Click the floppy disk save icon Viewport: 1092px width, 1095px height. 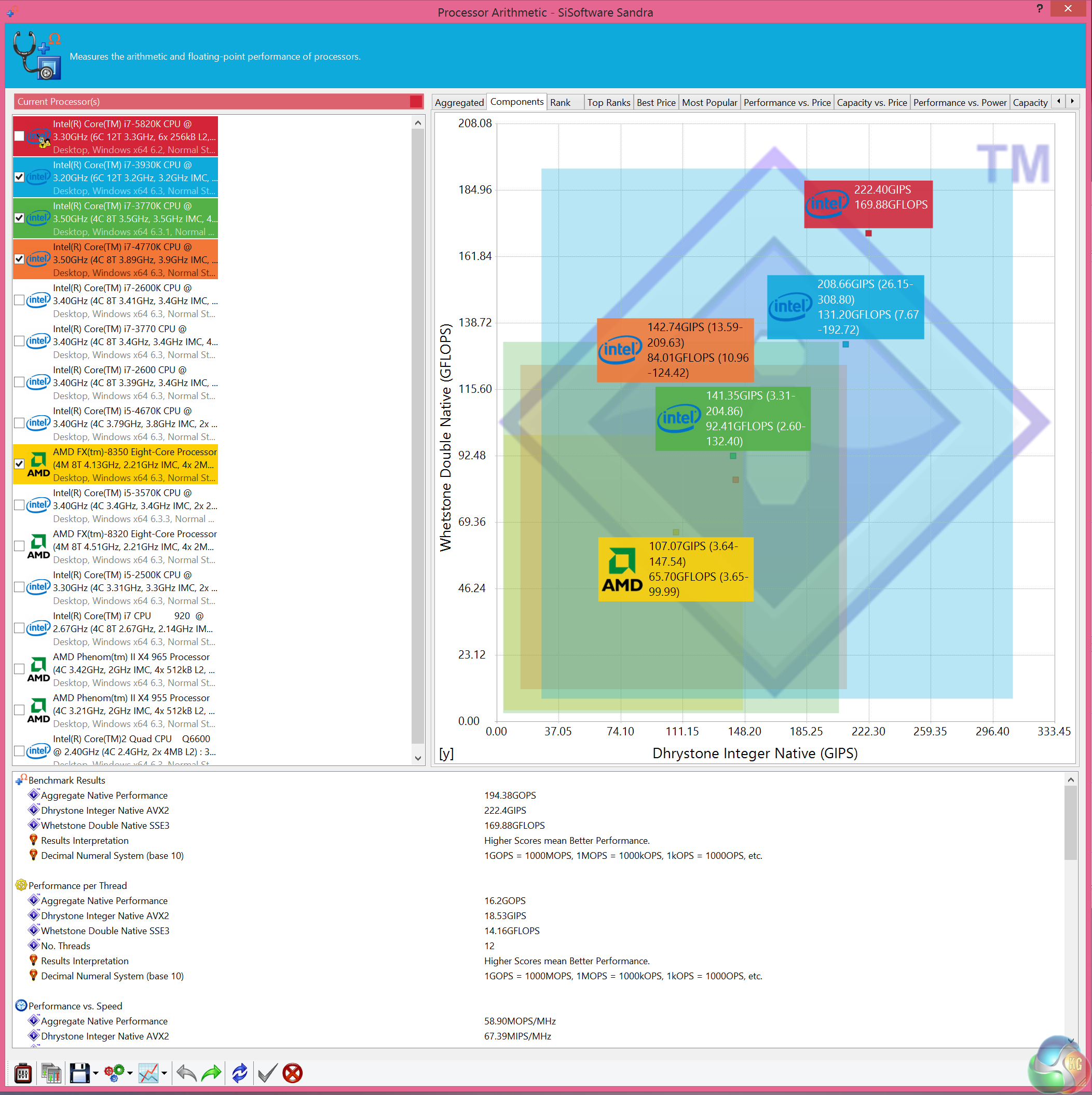tap(79, 1073)
